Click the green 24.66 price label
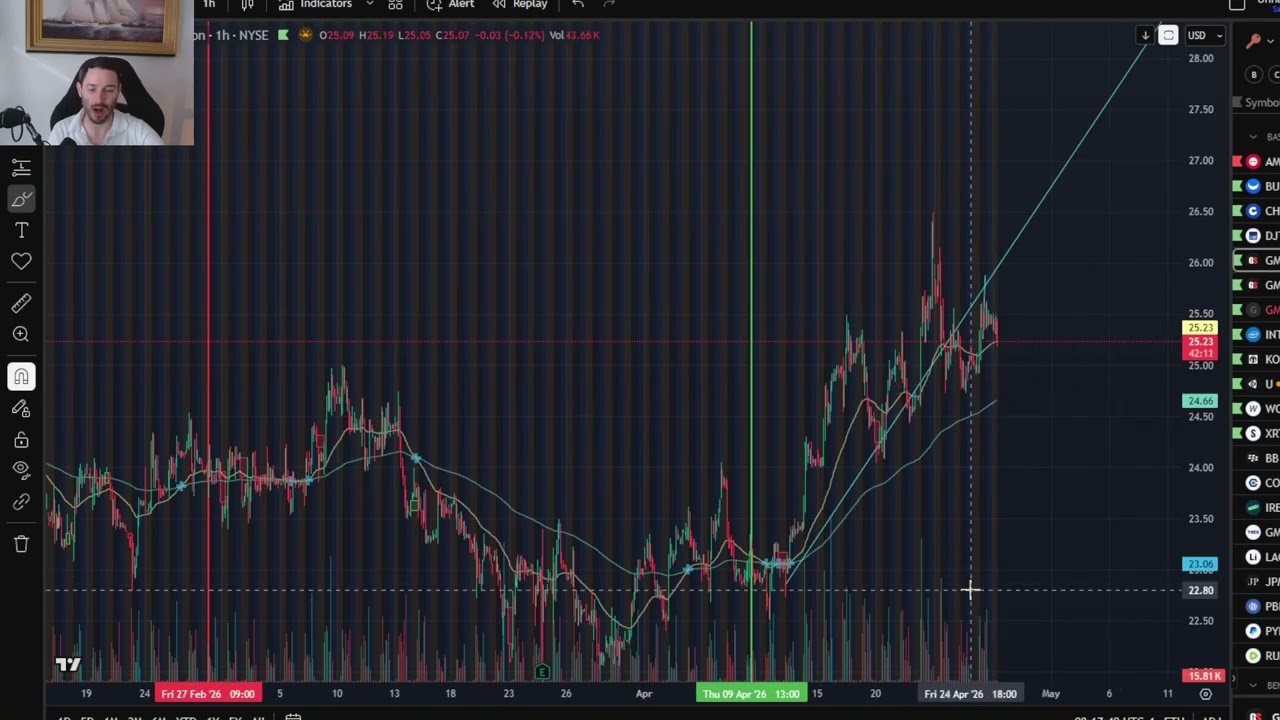The image size is (1280, 720). coord(1199,401)
